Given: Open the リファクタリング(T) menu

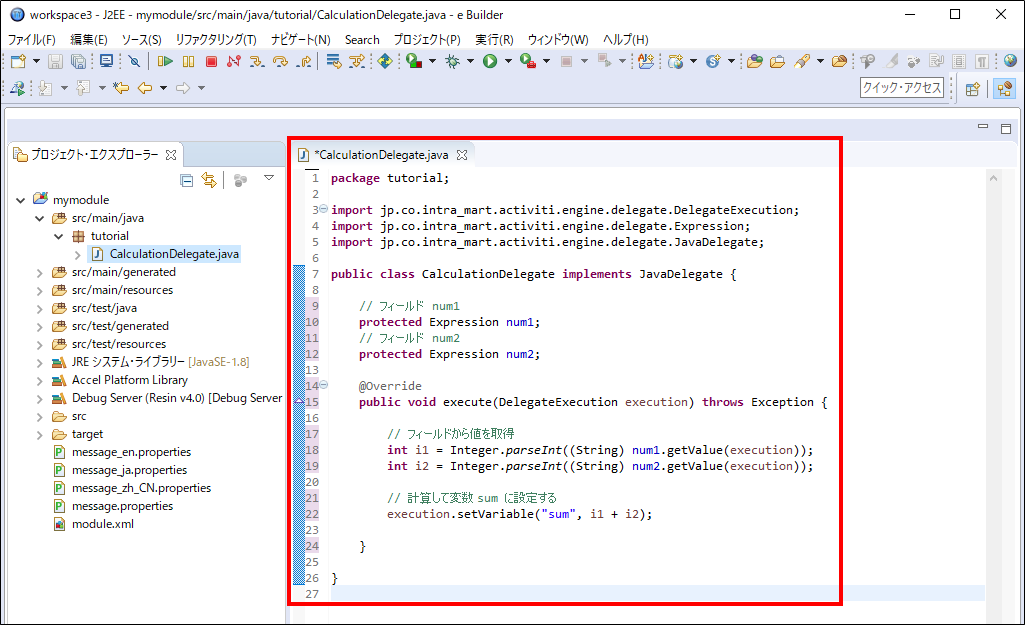Looking at the screenshot, I should (215, 39).
